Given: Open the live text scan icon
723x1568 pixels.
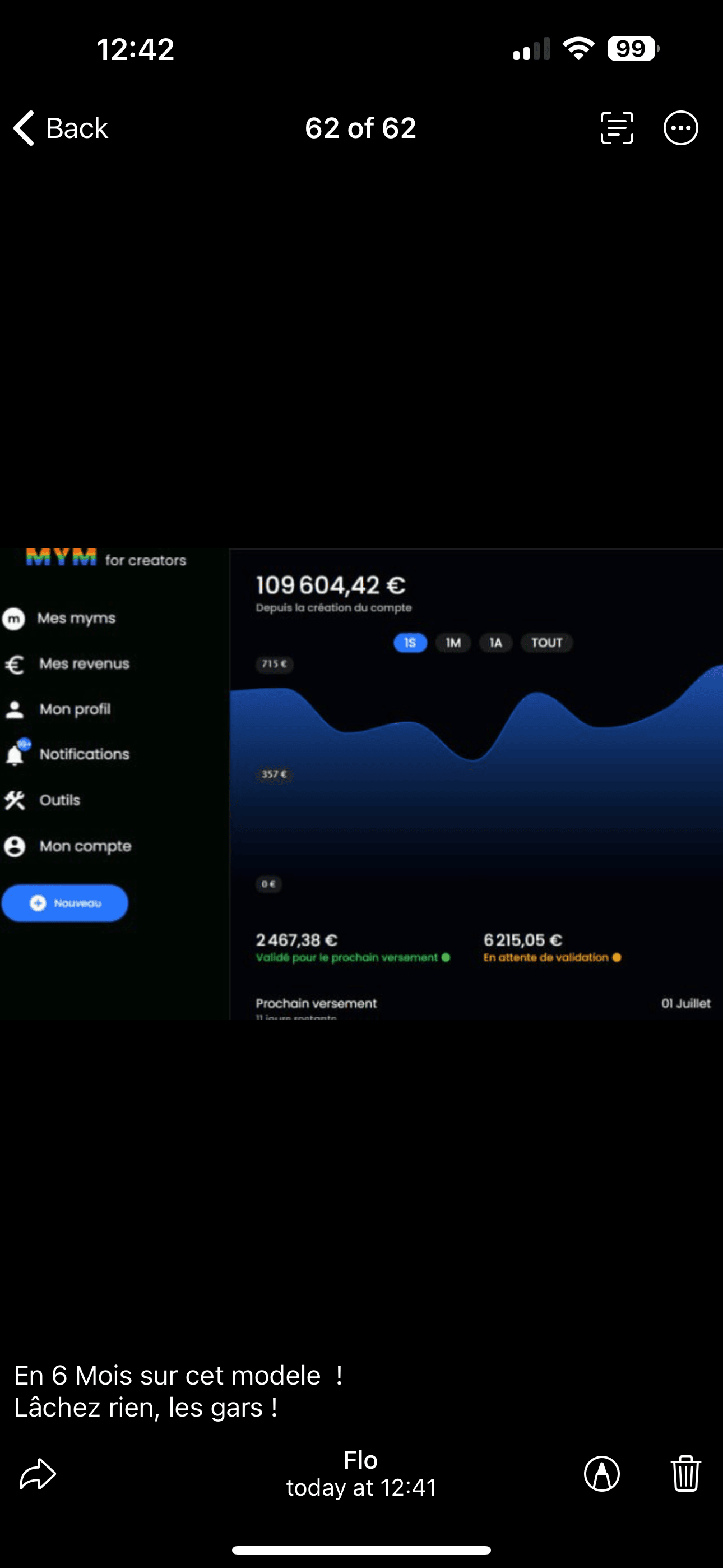Looking at the screenshot, I should 617,128.
